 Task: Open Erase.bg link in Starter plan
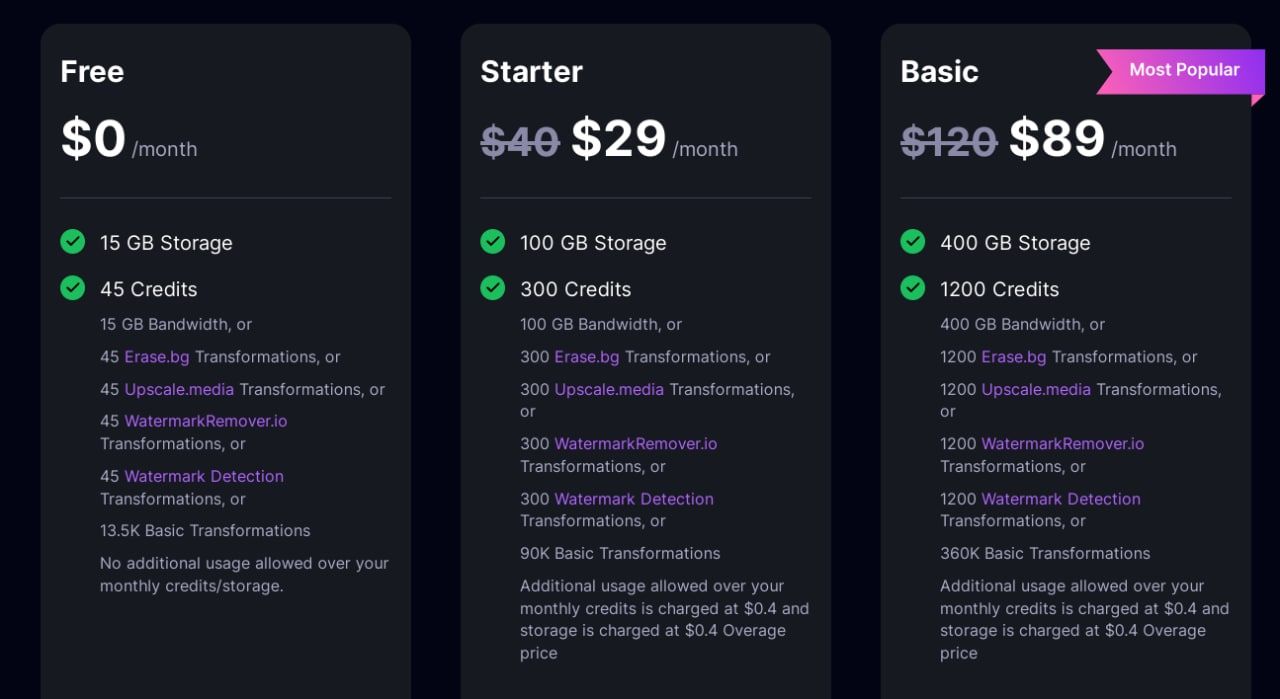point(587,357)
